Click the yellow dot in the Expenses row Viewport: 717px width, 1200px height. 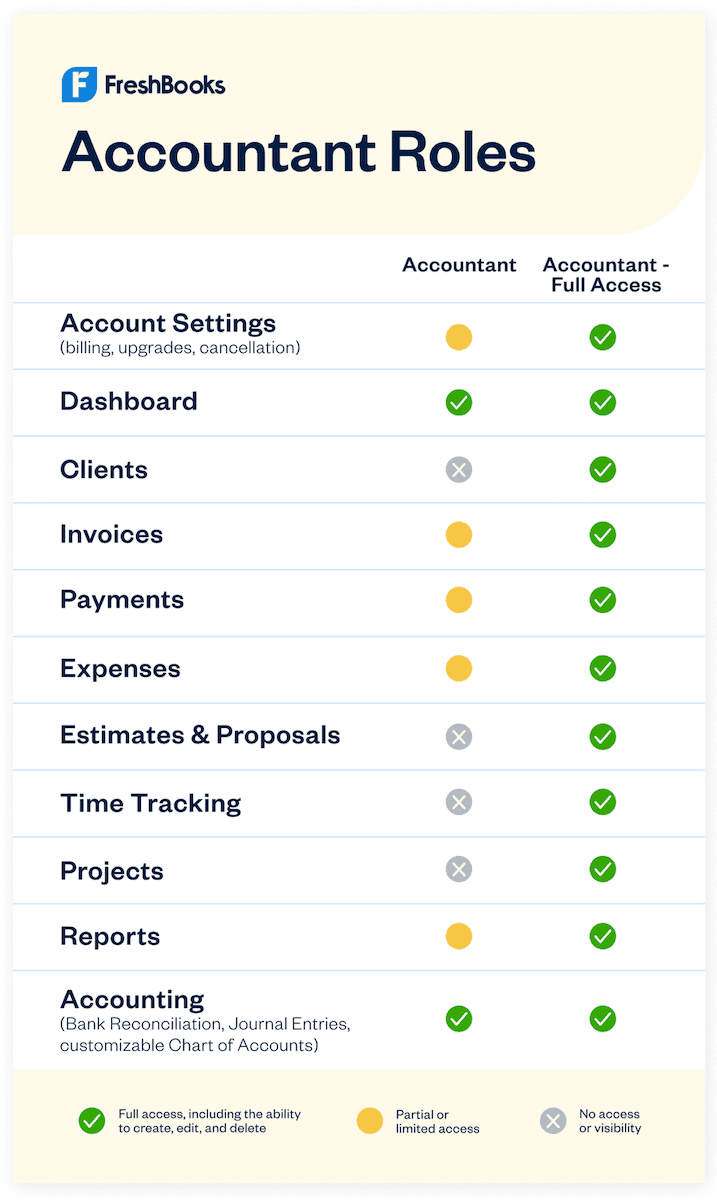click(459, 668)
